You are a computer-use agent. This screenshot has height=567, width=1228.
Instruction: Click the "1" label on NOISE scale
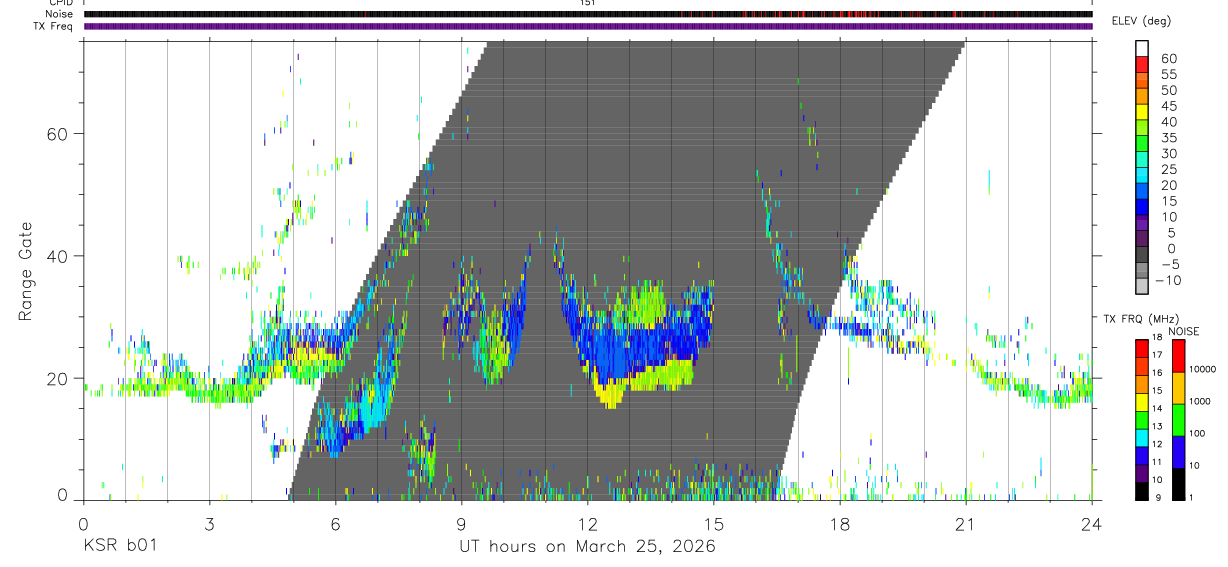1191,498
